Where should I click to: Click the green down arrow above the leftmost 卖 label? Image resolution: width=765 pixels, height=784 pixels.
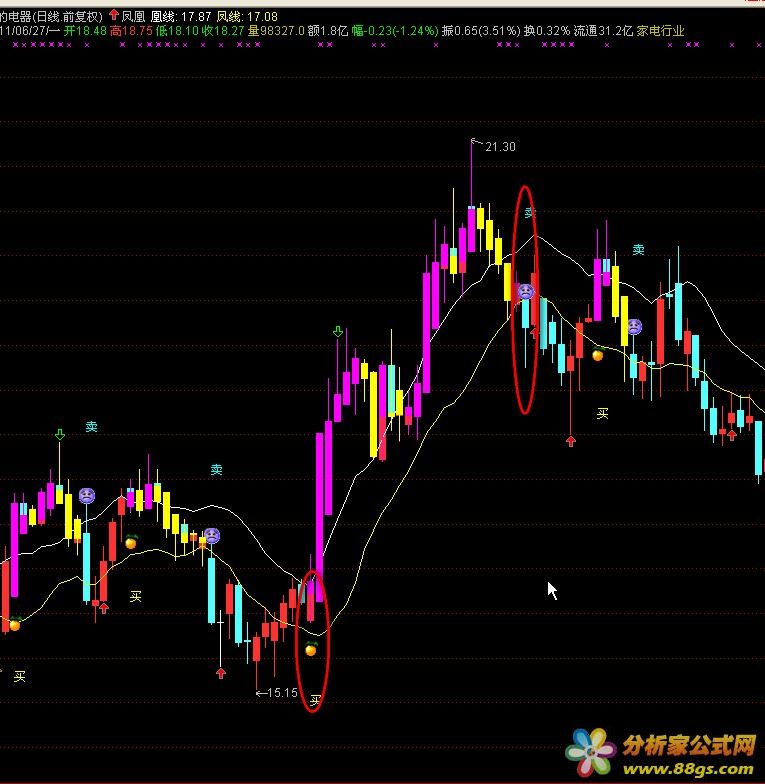(60, 434)
